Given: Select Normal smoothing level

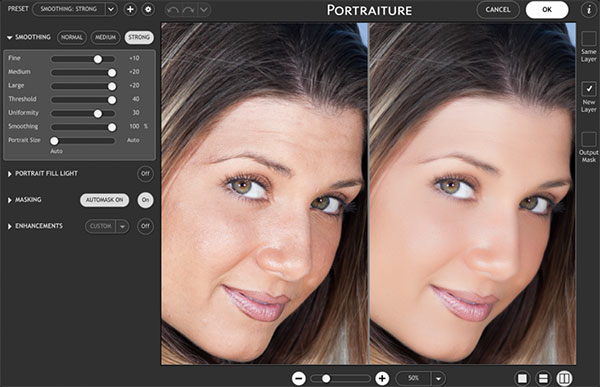Looking at the screenshot, I should click(x=72, y=38).
